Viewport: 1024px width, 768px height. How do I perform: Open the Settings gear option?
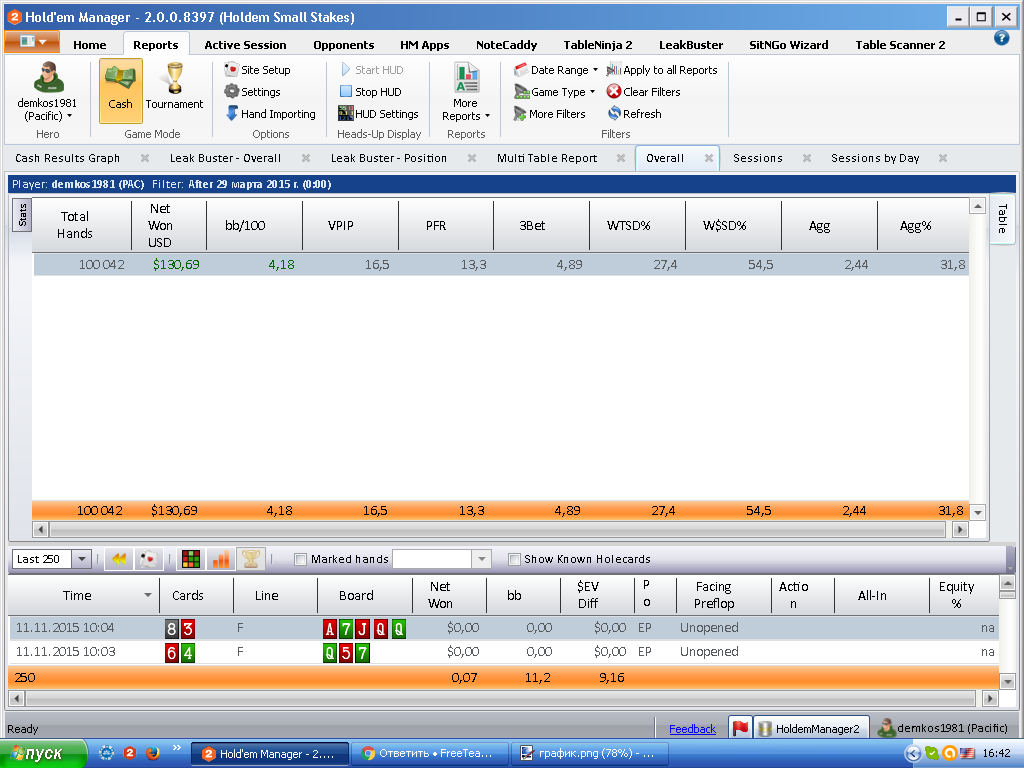coord(253,92)
